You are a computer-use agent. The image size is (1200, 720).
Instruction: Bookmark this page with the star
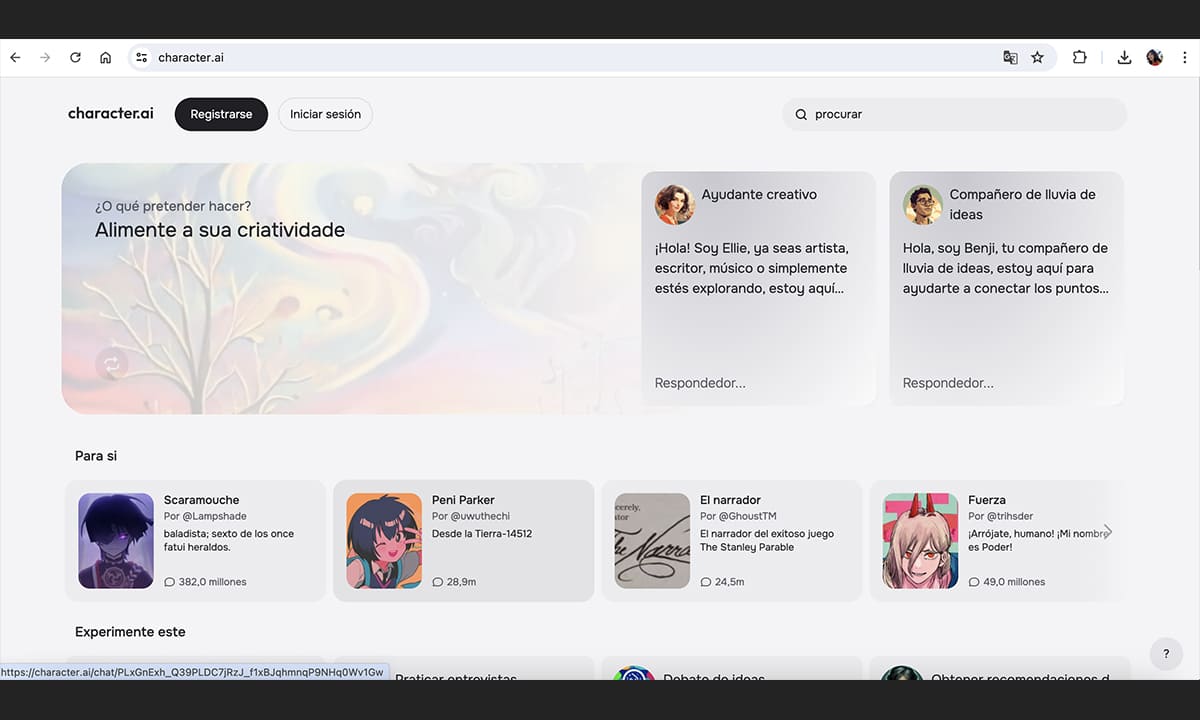(x=1037, y=58)
